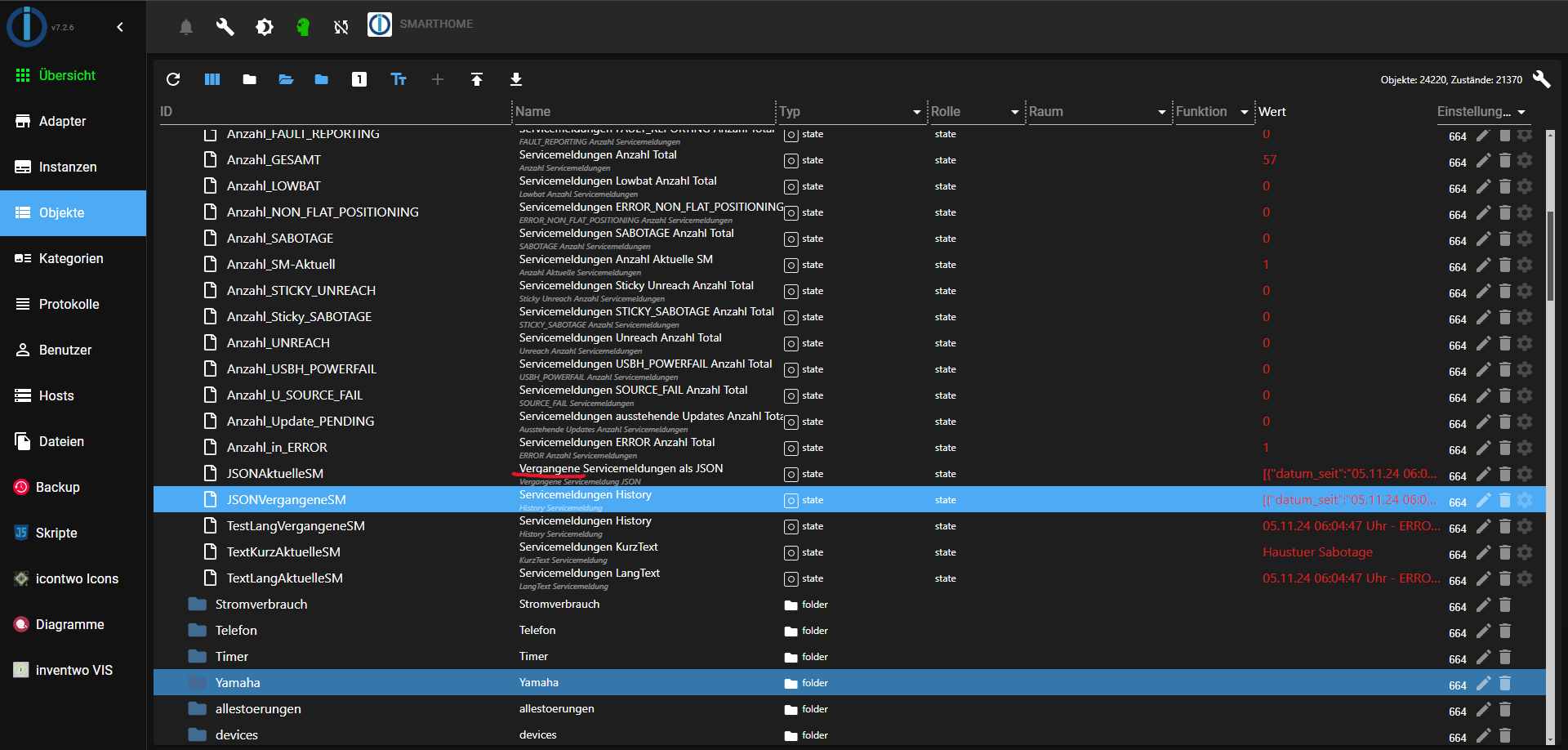Open custom settings gear for Anzahl_SABOTAGE
The image size is (1568, 750).
1525,239
